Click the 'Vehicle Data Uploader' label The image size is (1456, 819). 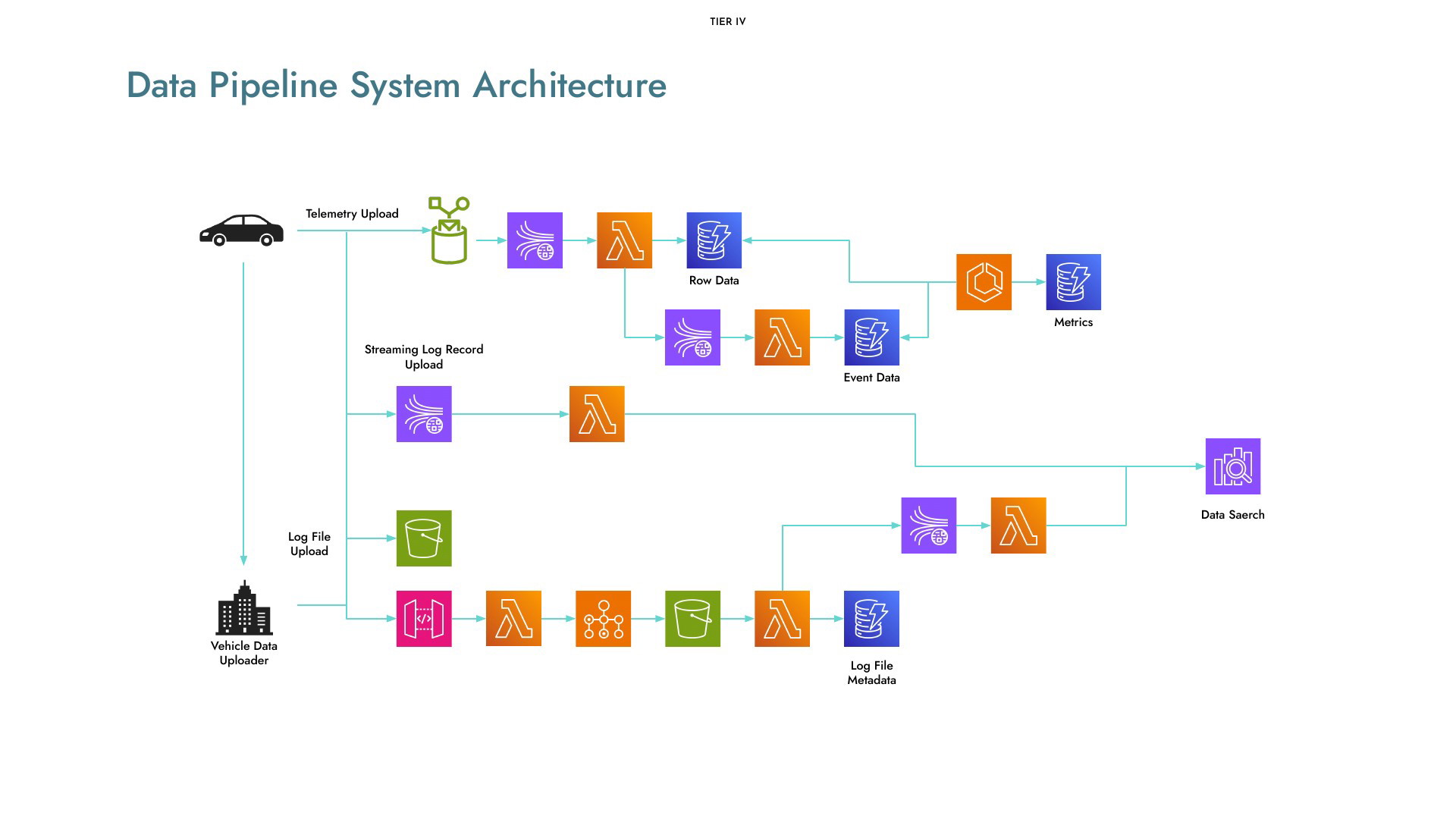click(x=244, y=653)
